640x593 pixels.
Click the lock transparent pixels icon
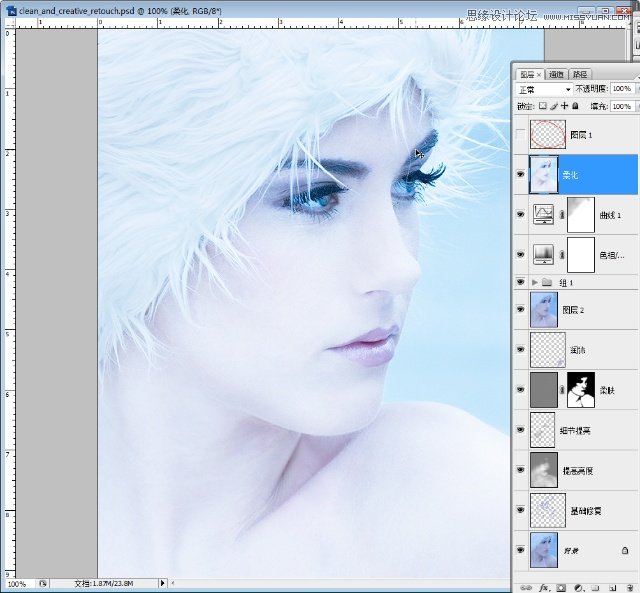[542, 106]
